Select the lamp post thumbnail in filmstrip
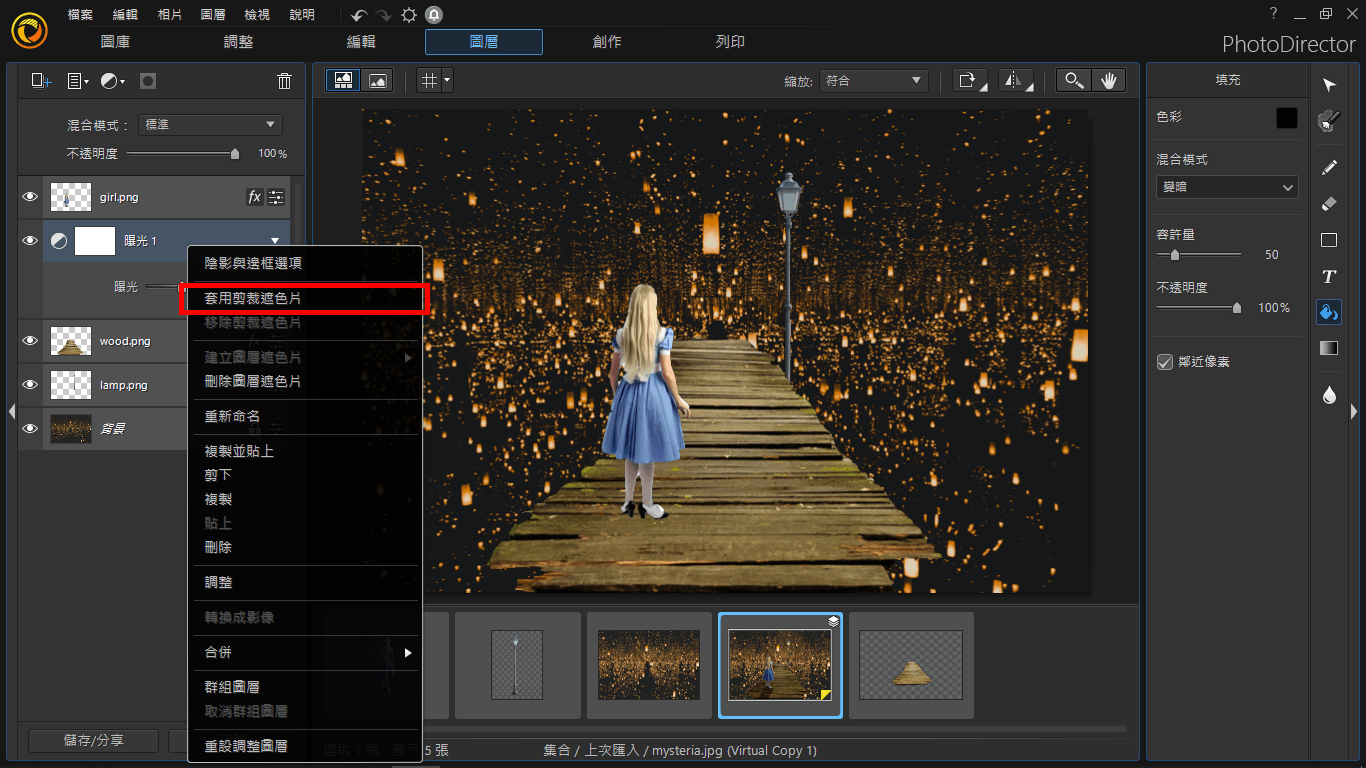The height and width of the screenshot is (768, 1366). [x=517, y=665]
